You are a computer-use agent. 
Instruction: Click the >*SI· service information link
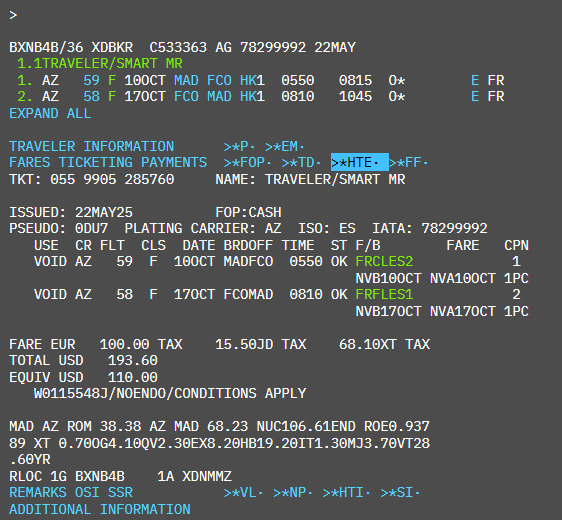pos(400,492)
